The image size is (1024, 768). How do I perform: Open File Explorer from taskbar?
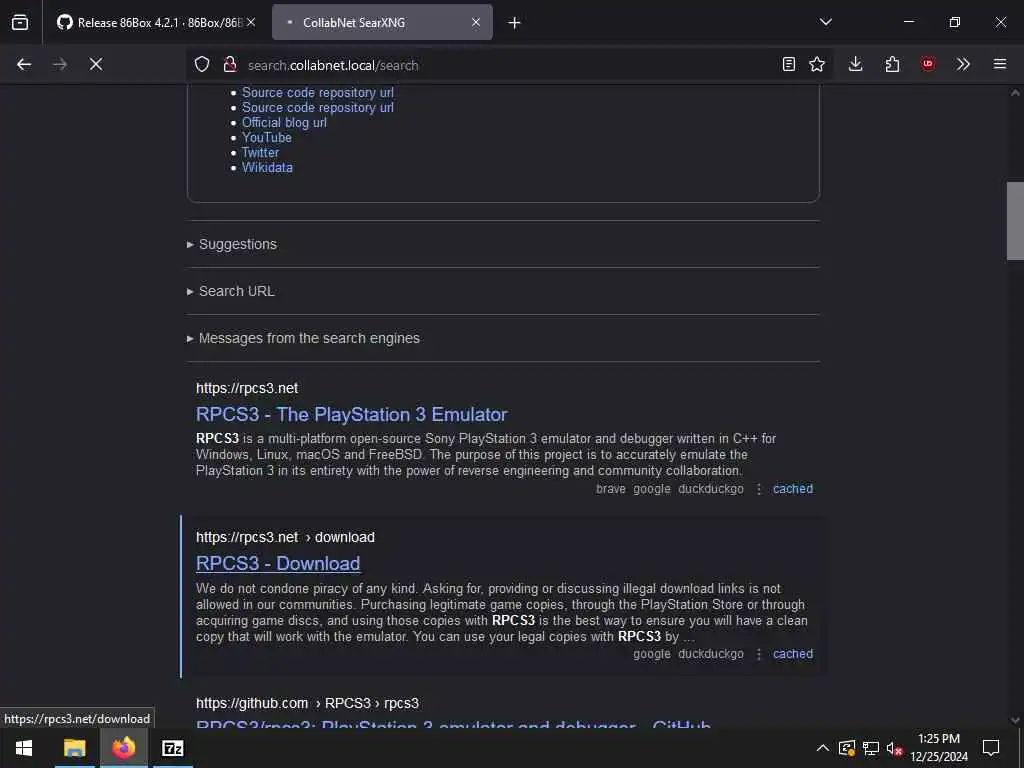74,748
